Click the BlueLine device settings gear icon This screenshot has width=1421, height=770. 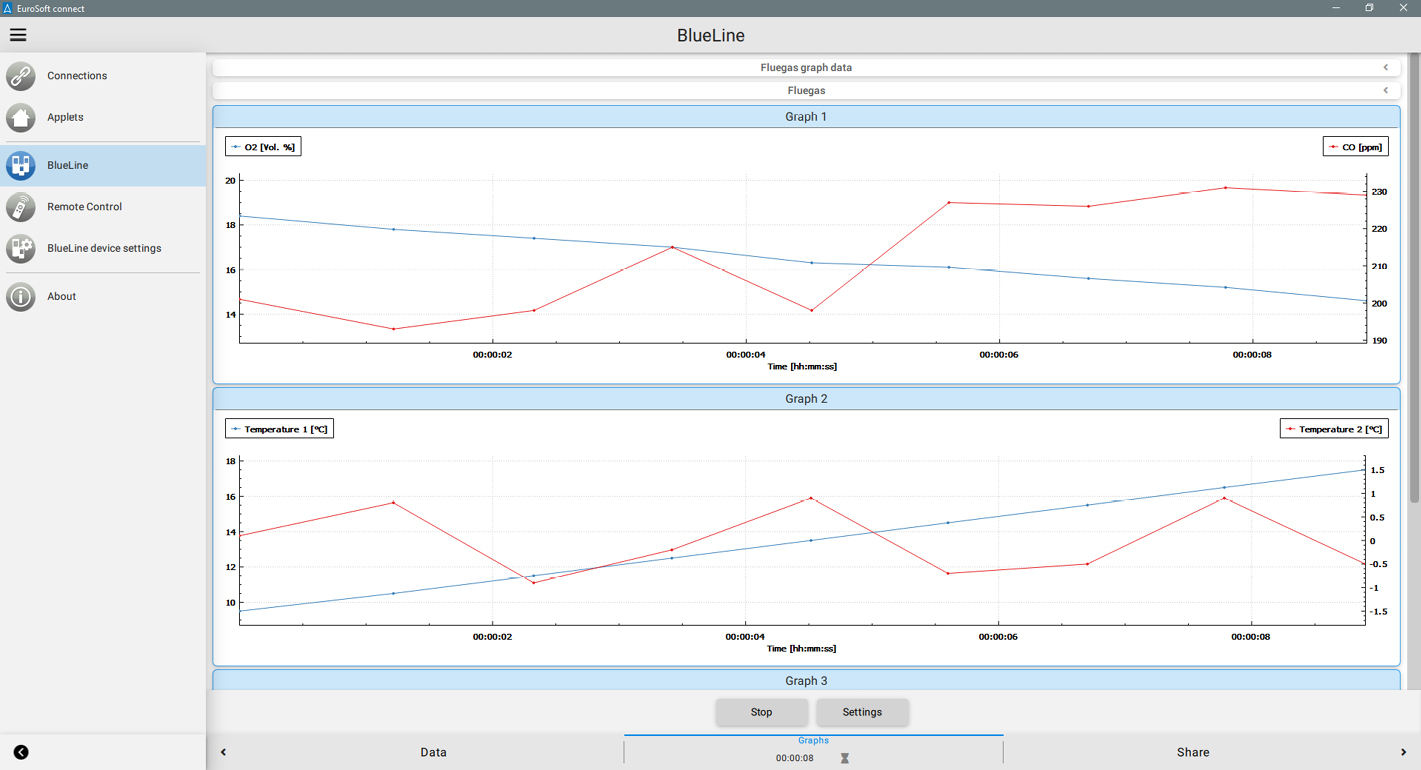click(x=21, y=248)
